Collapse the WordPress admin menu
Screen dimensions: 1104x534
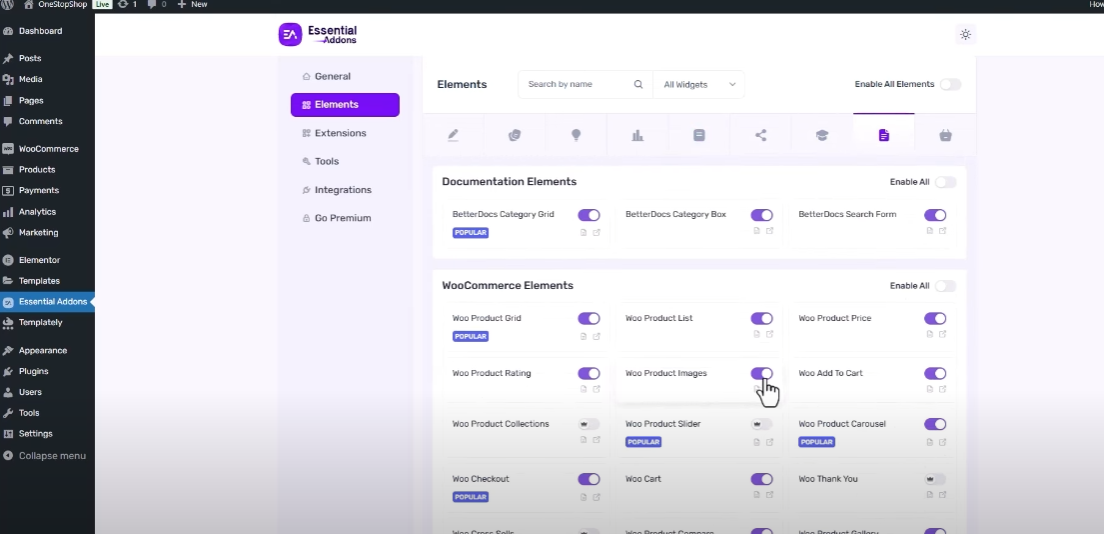[x=51, y=456]
